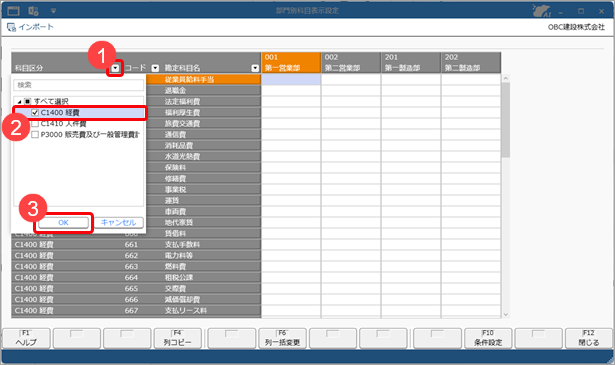615x365 pixels.
Task: Open the quick access down-arrow in title bar
Action: click(x=53, y=11)
